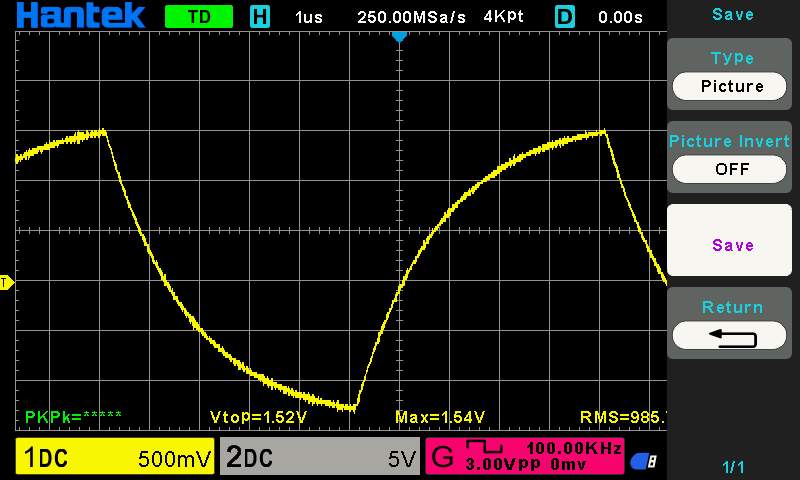Click the blue USB storage icon
Screen dimensions: 800x480
[x=643, y=461]
